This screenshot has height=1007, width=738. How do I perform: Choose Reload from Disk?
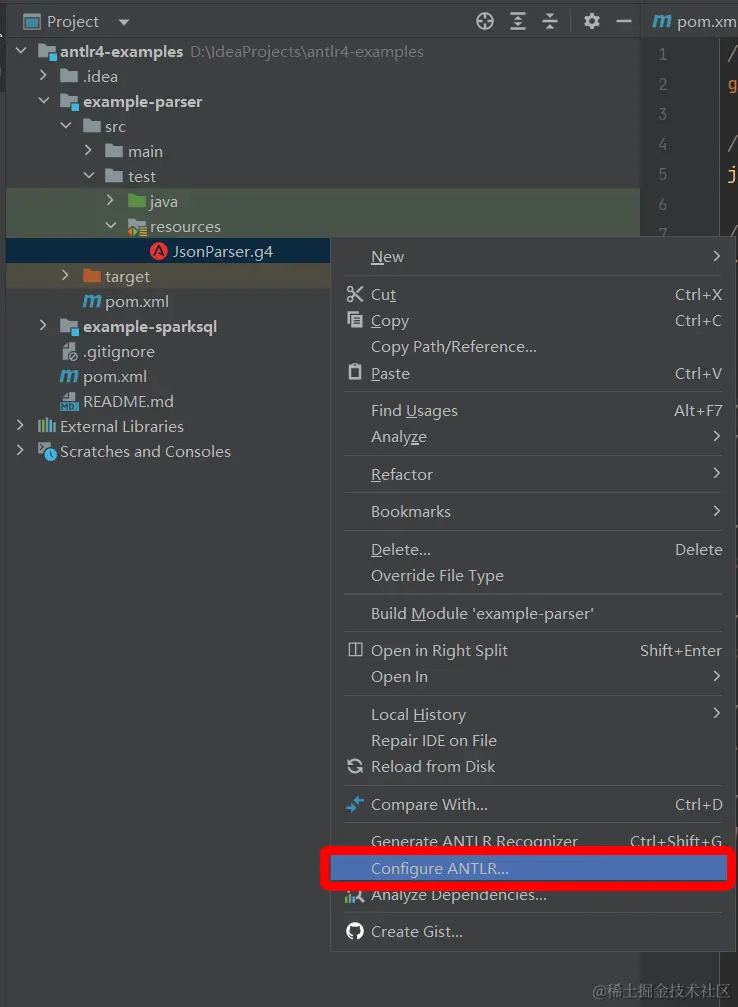coord(533,766)
